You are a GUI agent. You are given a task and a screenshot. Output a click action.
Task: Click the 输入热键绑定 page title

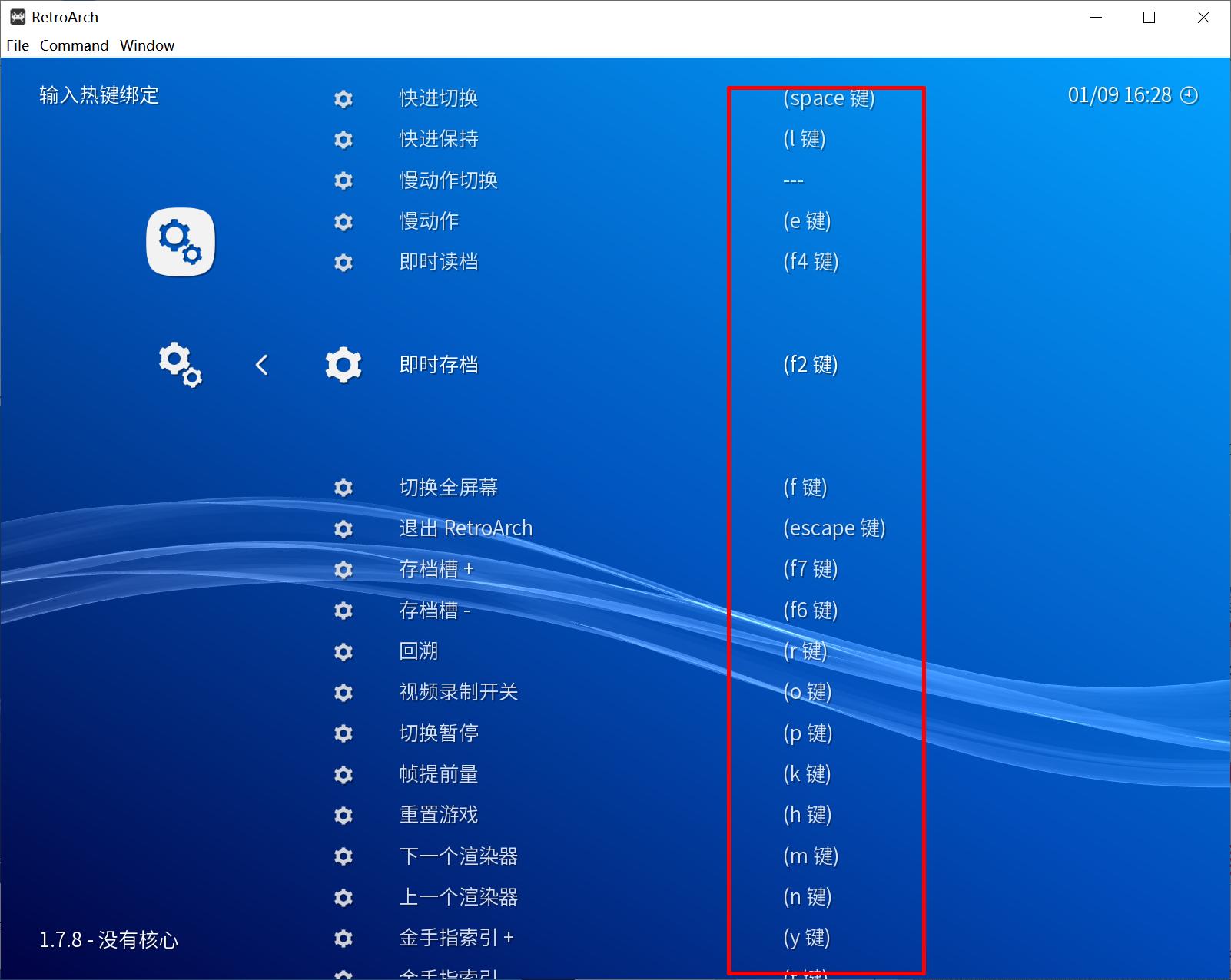pyautogui.click(x=99, y=95)
